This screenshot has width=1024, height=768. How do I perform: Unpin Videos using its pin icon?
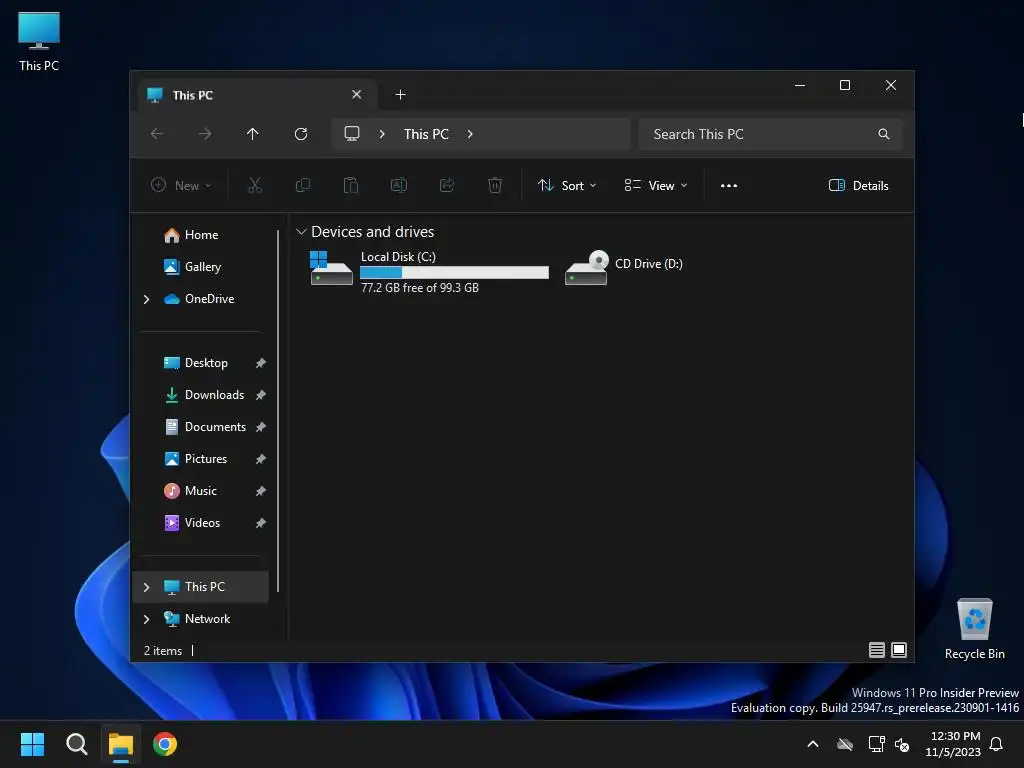pos(261,523)
